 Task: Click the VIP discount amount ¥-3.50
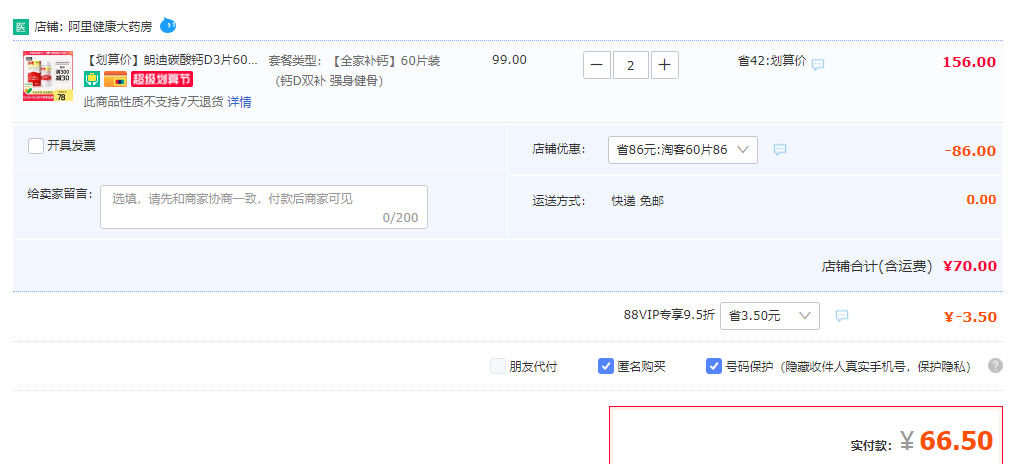pos(970,317)
